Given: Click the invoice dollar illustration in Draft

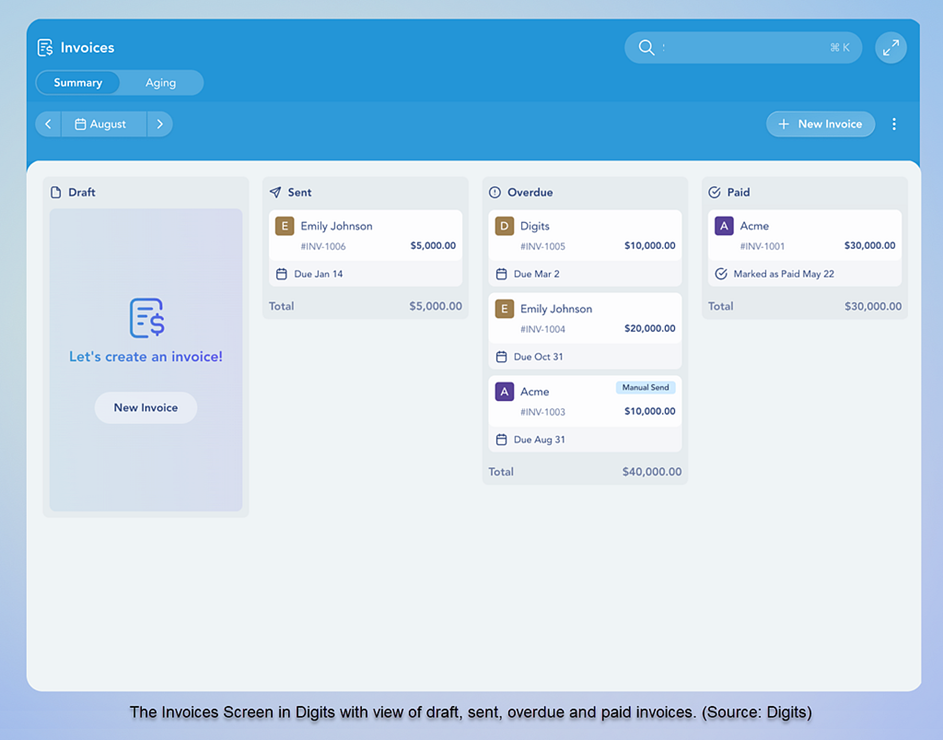Looking at the screenshot, I should click(x=147, y=318).
